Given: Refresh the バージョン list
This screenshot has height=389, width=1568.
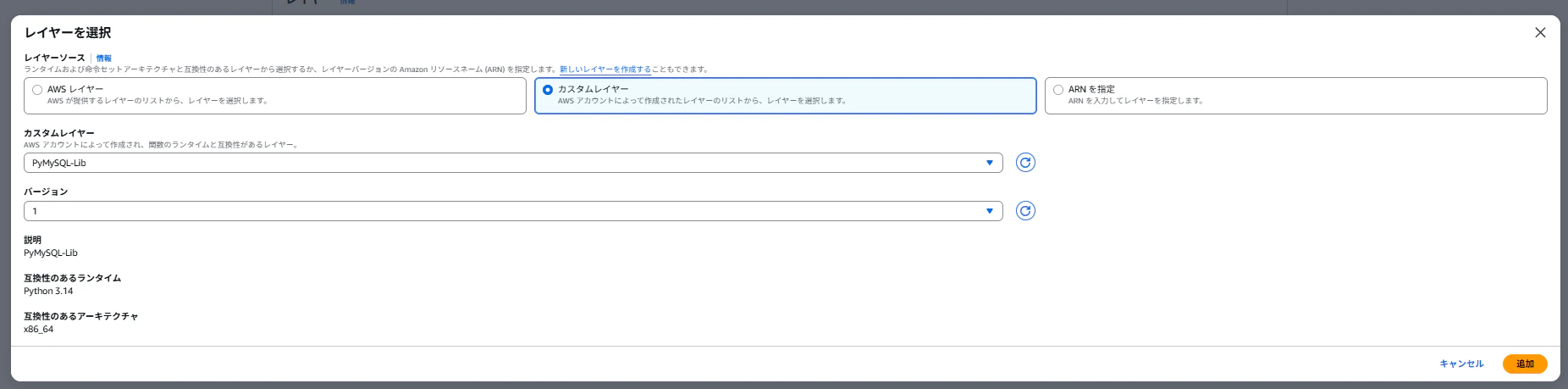Looking at the screenshot, I should [1025, 211].
